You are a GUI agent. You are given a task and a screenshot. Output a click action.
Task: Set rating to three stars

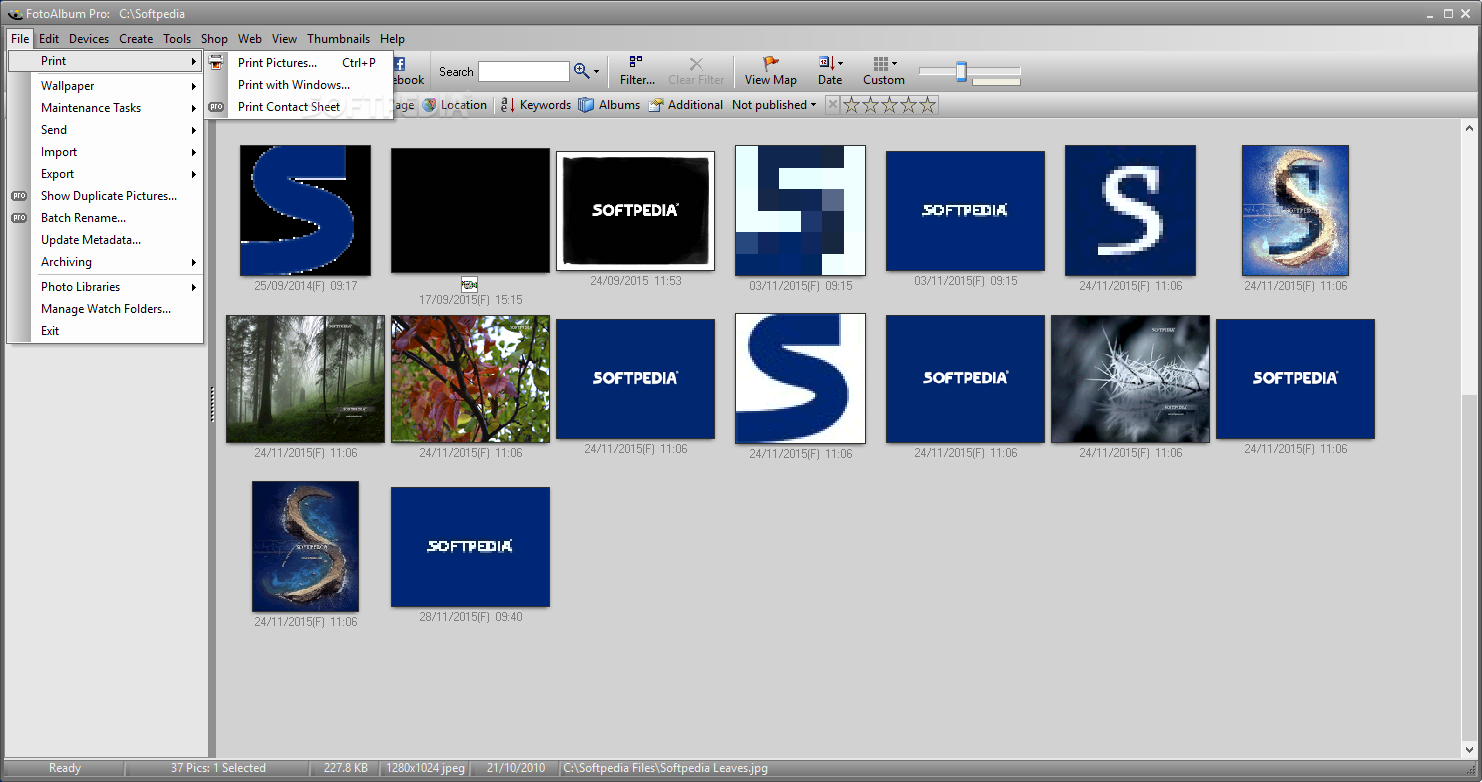890,105
